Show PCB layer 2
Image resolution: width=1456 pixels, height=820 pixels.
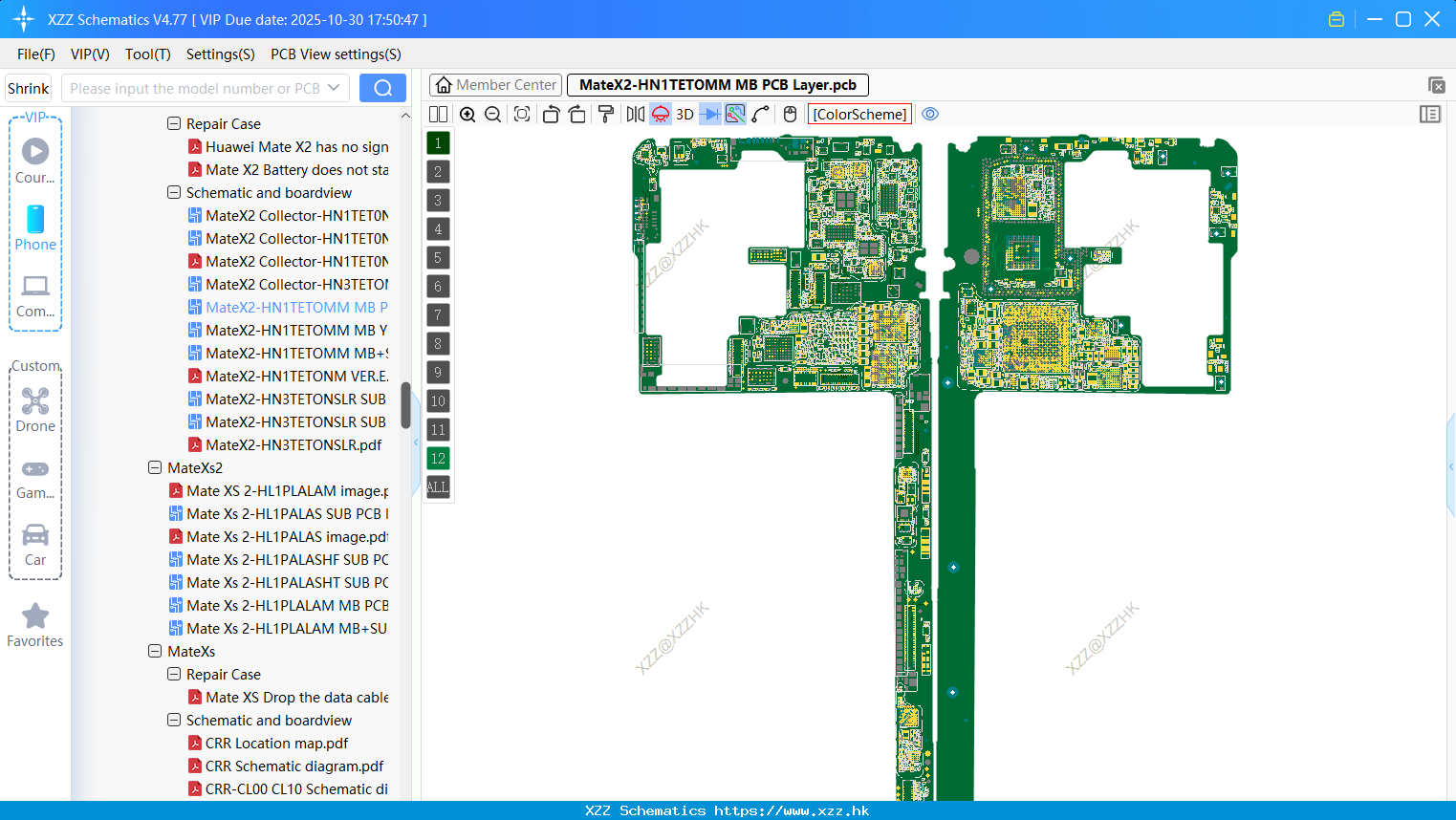coord(438,172)
